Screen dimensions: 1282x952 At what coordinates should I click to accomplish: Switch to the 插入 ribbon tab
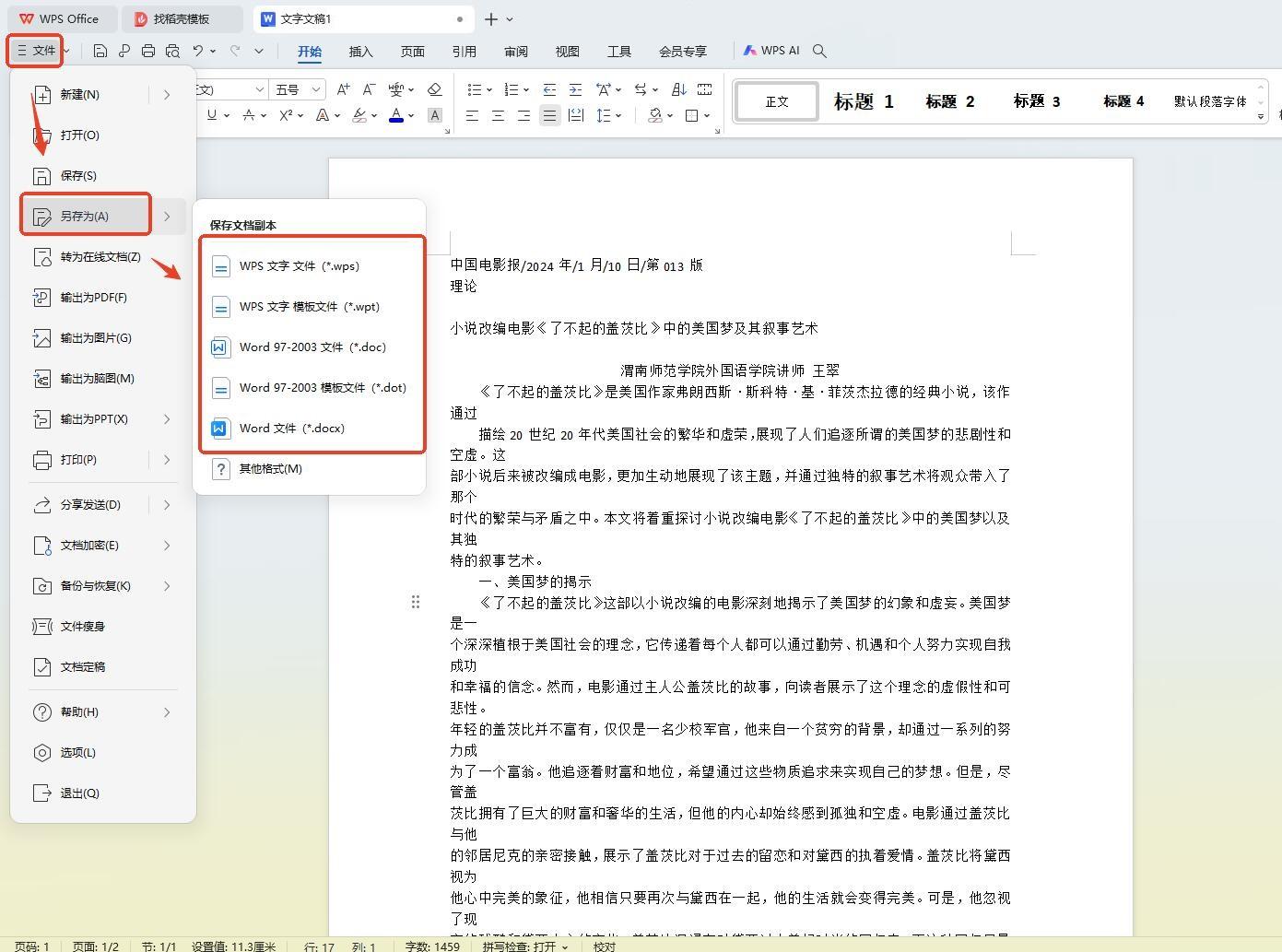[360, 51]
